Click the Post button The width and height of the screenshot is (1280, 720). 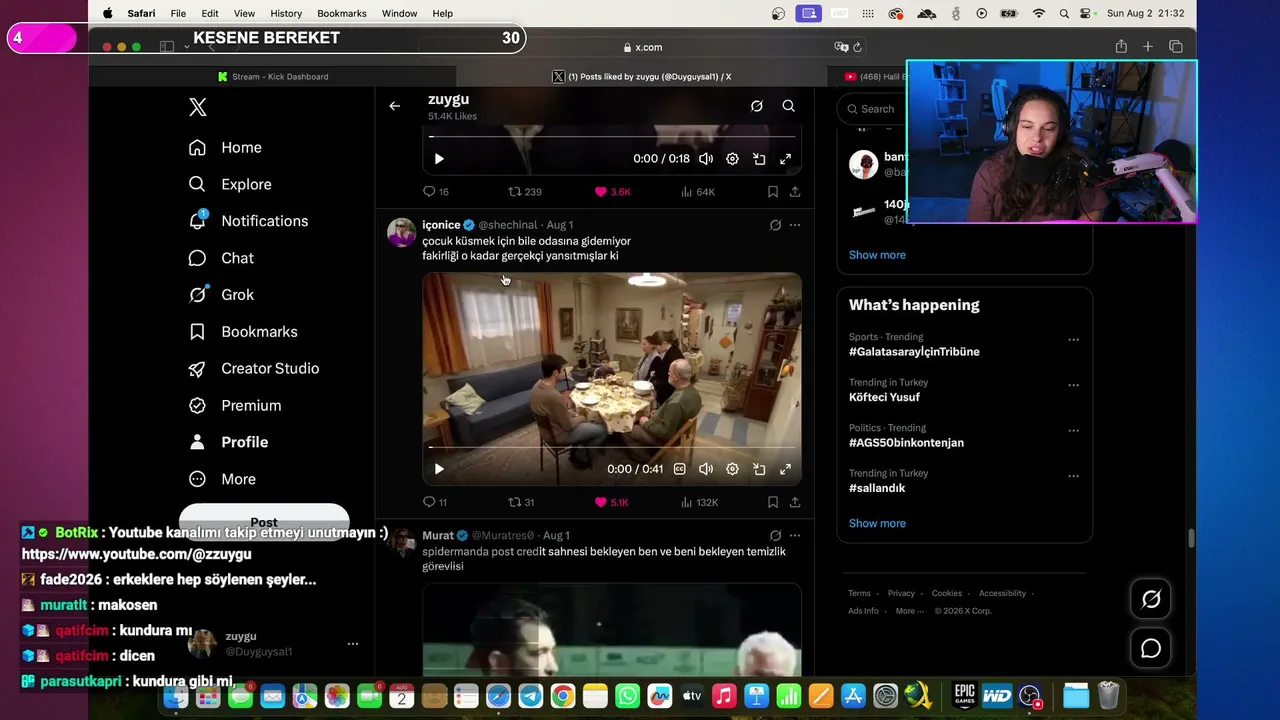coord(264,522)
